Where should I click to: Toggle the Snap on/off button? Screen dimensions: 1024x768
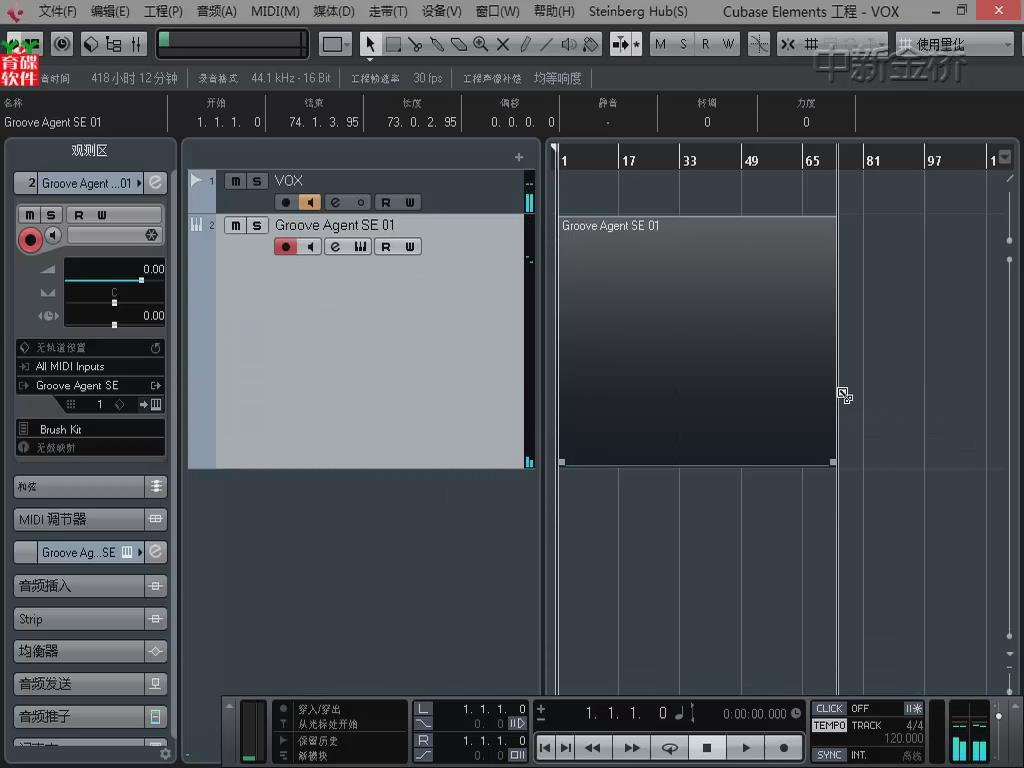(x=788, y=44)
